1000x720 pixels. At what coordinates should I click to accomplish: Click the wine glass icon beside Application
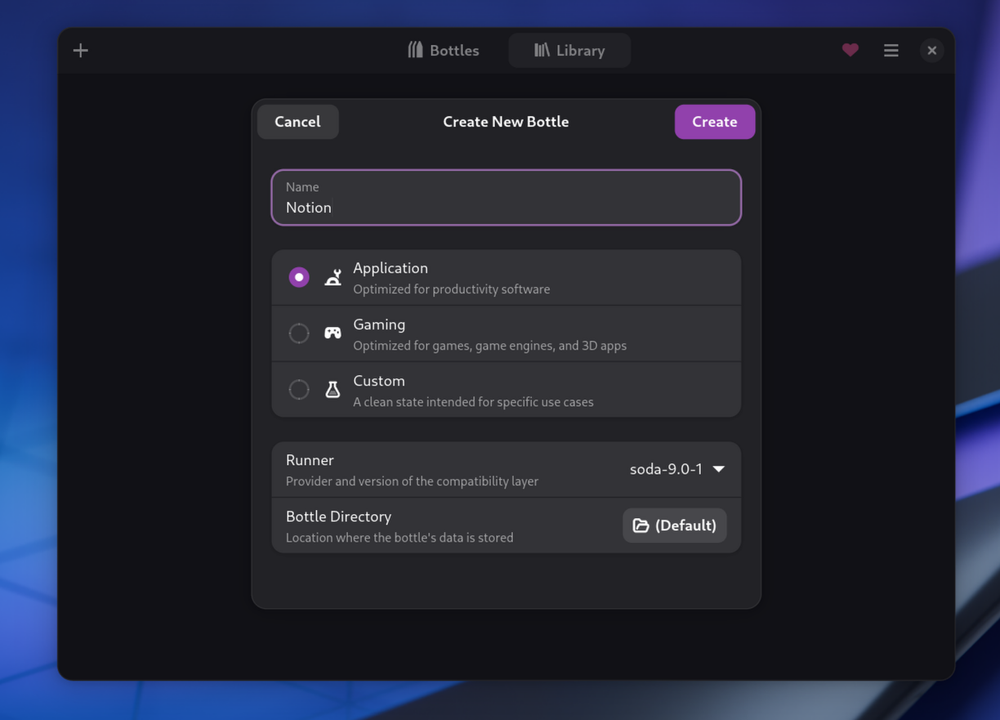coord(332,277)
